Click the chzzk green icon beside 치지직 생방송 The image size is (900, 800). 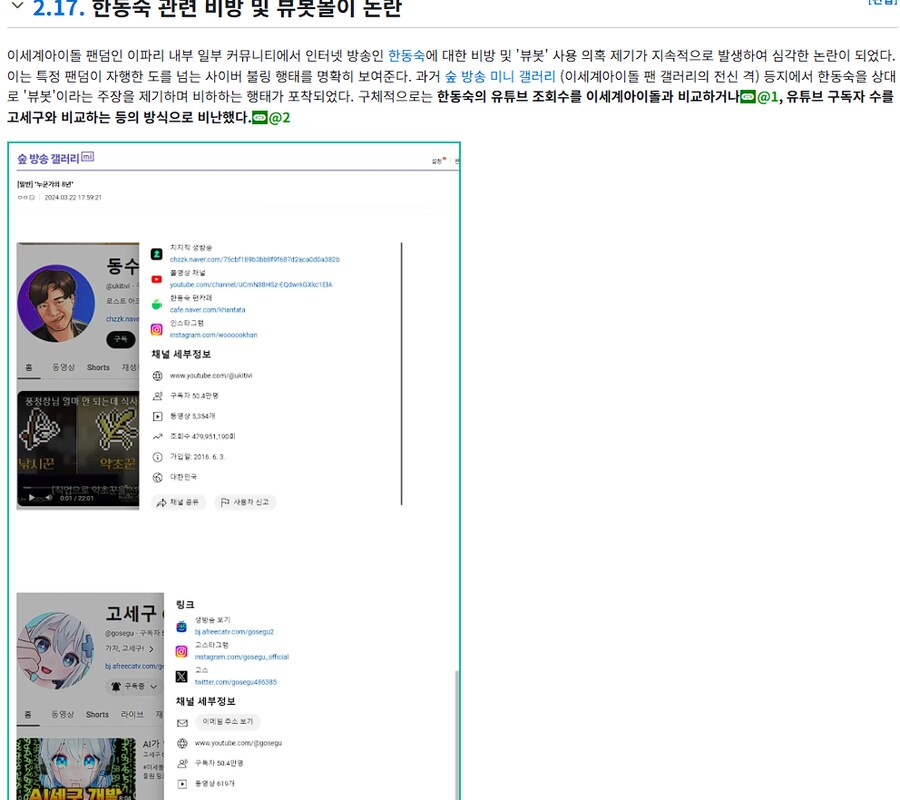coord(156,254)
